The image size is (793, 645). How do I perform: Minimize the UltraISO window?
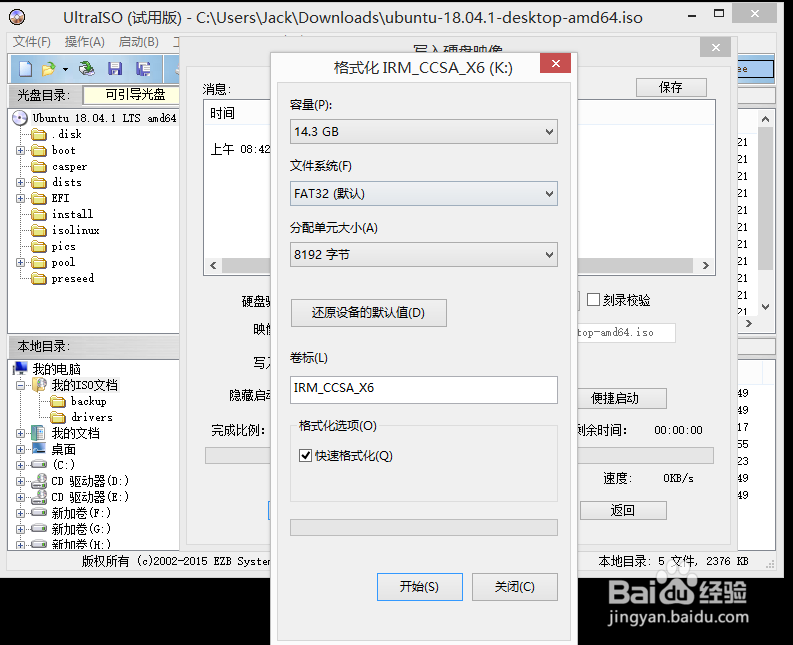pyautogui.click(x=692, y=15)
